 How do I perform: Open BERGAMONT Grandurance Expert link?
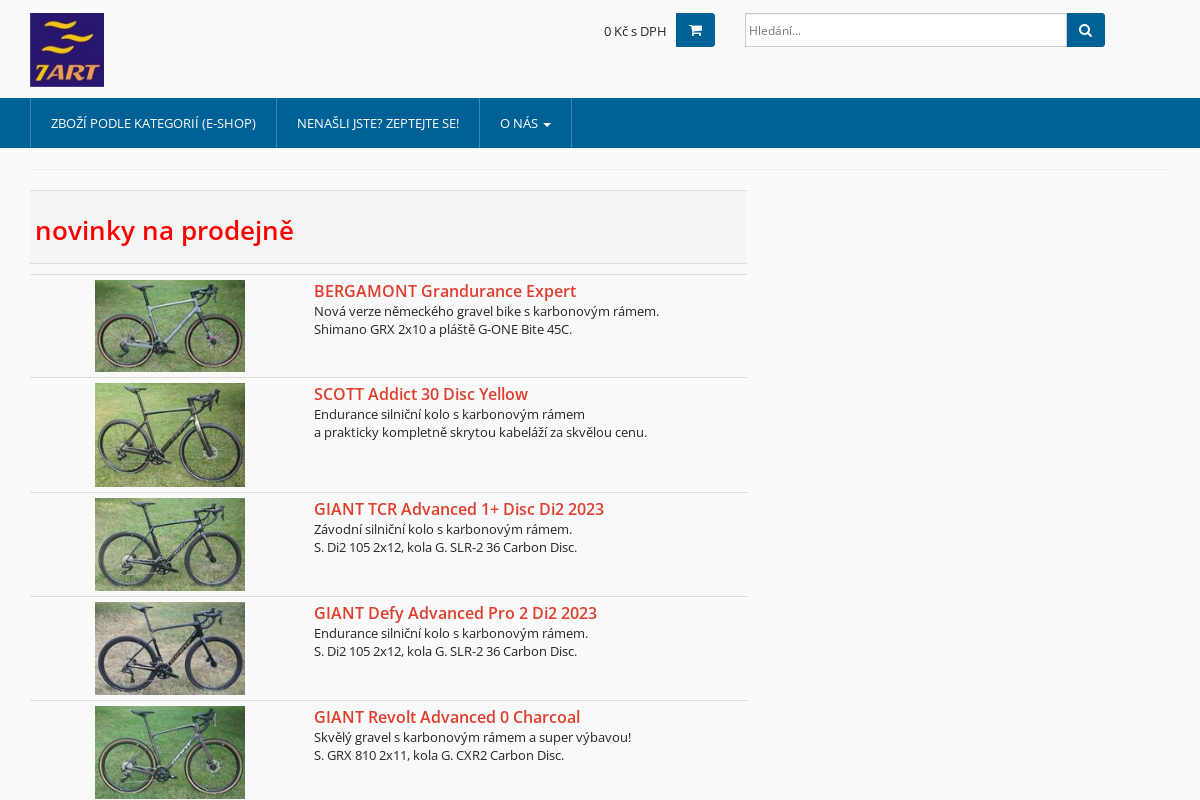445,291
